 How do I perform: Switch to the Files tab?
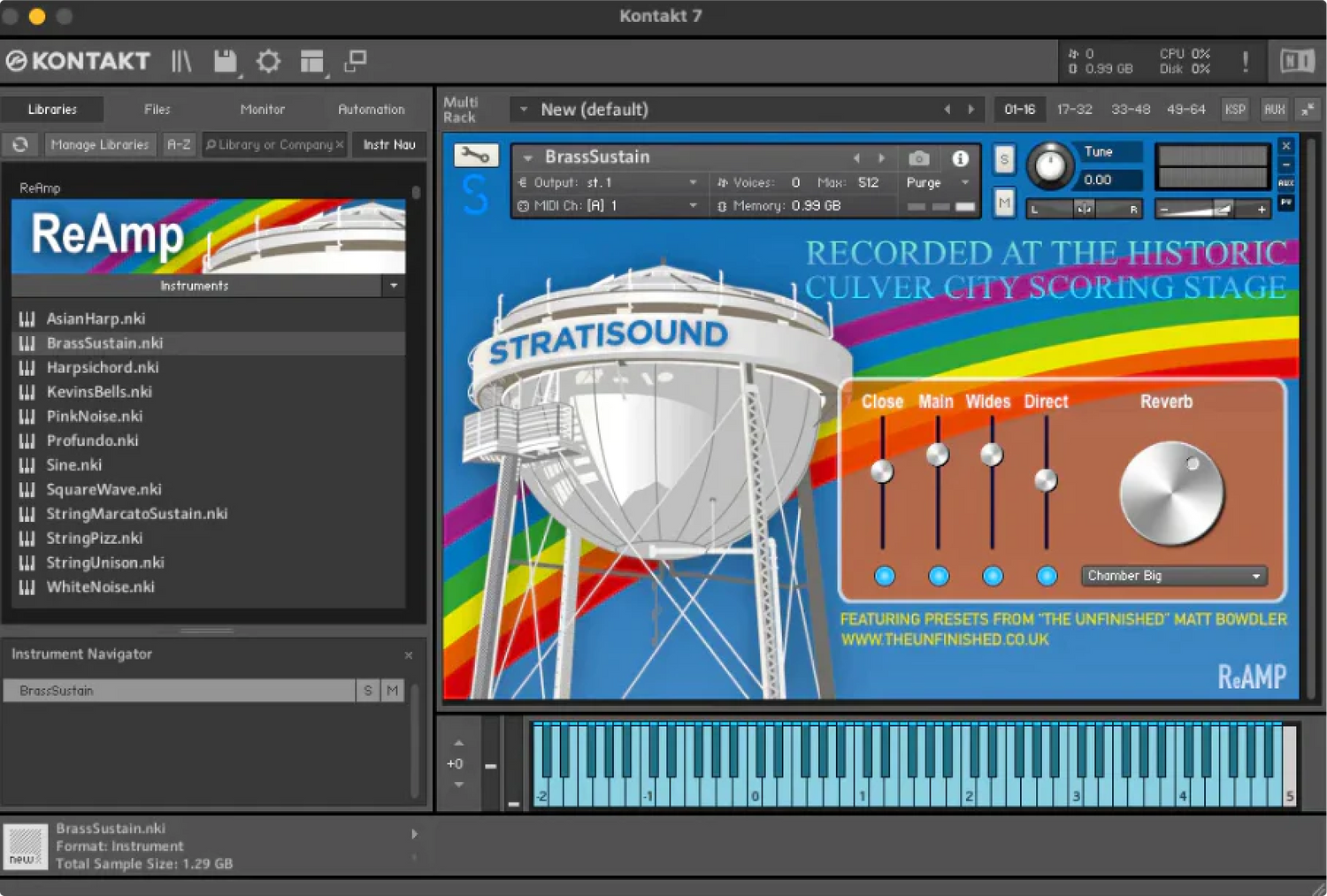click(x=157, y=110)
